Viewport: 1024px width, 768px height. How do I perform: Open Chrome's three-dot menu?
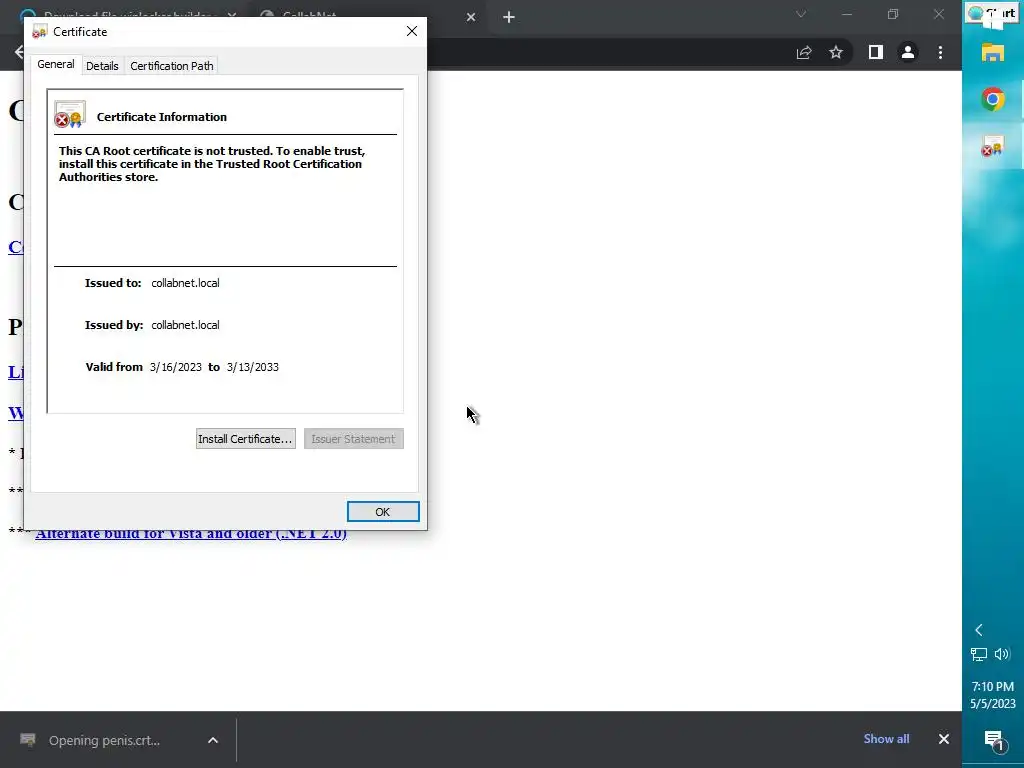(940, 53)
